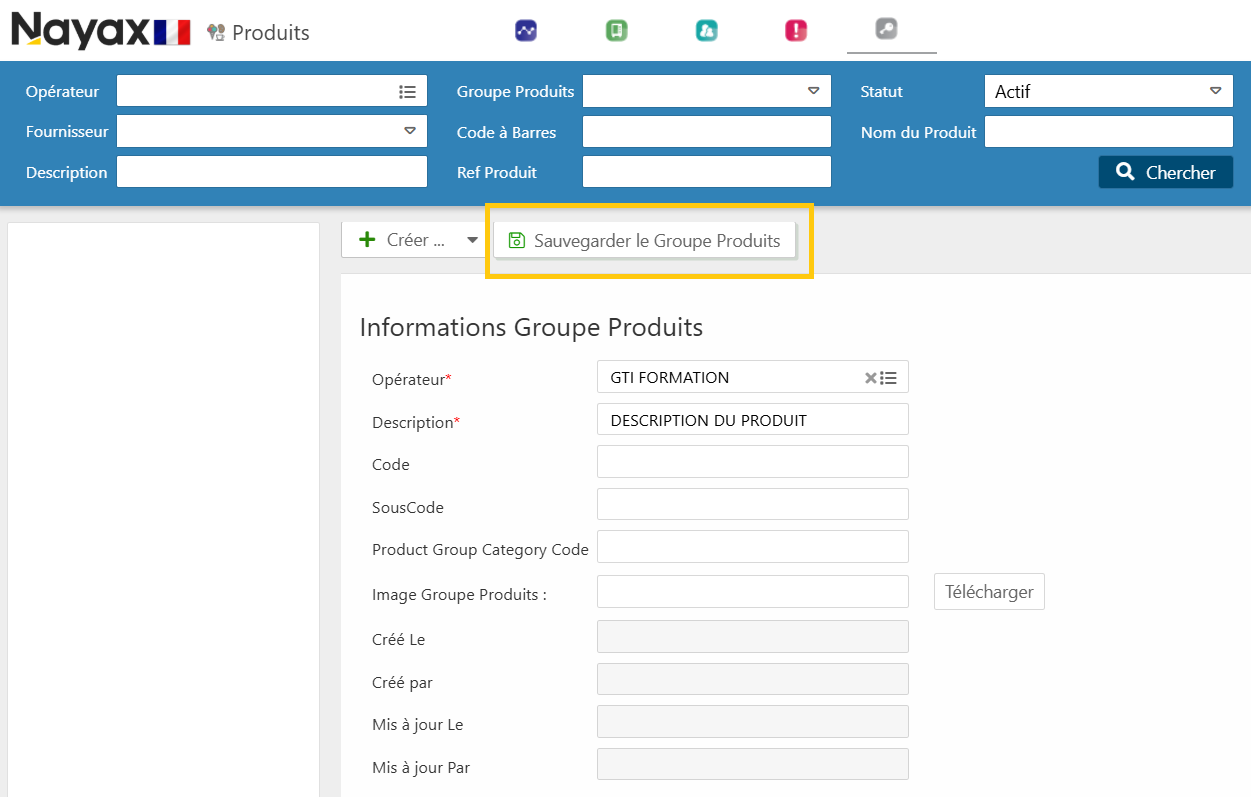
Task: Click the Image Groupe Produits input
Action: point(752,592)
